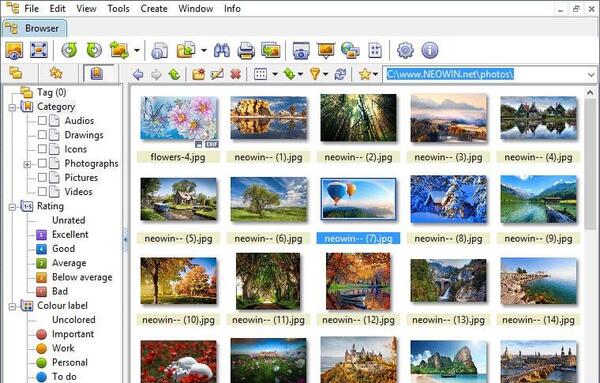Create new folder icon
The image size is (600, 383).
pyautogui.click(x=199, y=74)
